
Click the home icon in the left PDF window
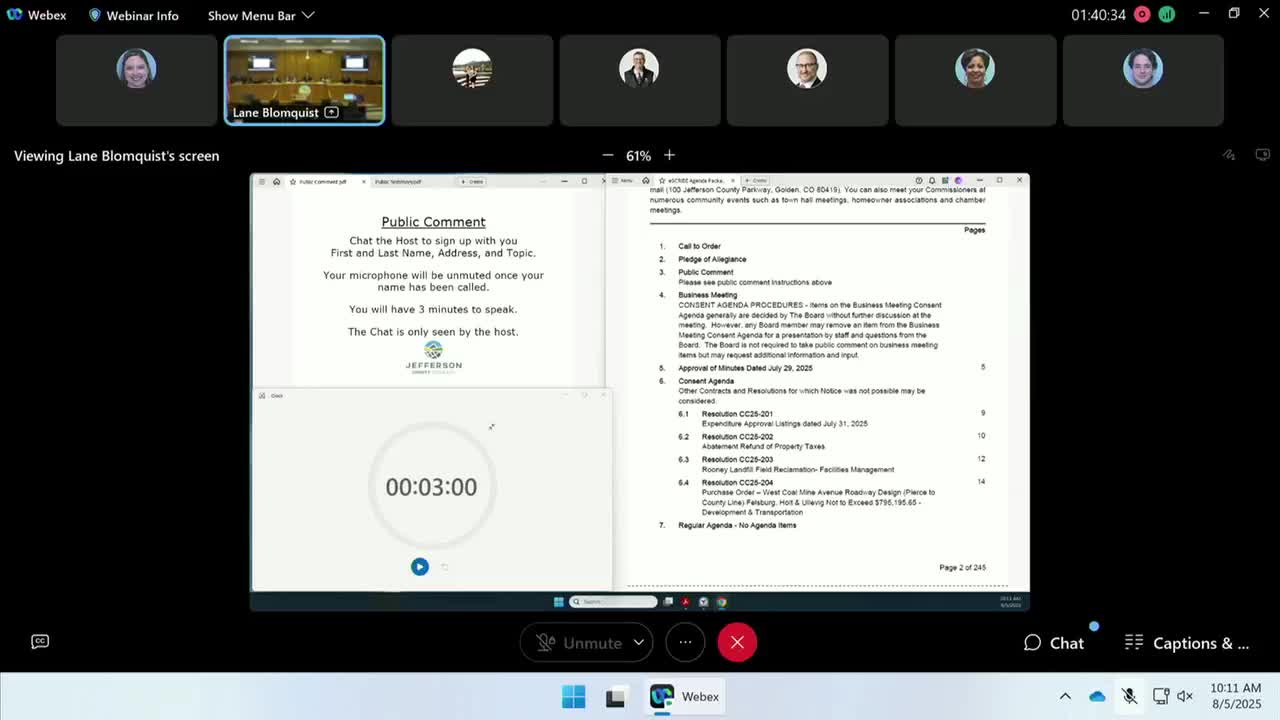coord(276,182)
